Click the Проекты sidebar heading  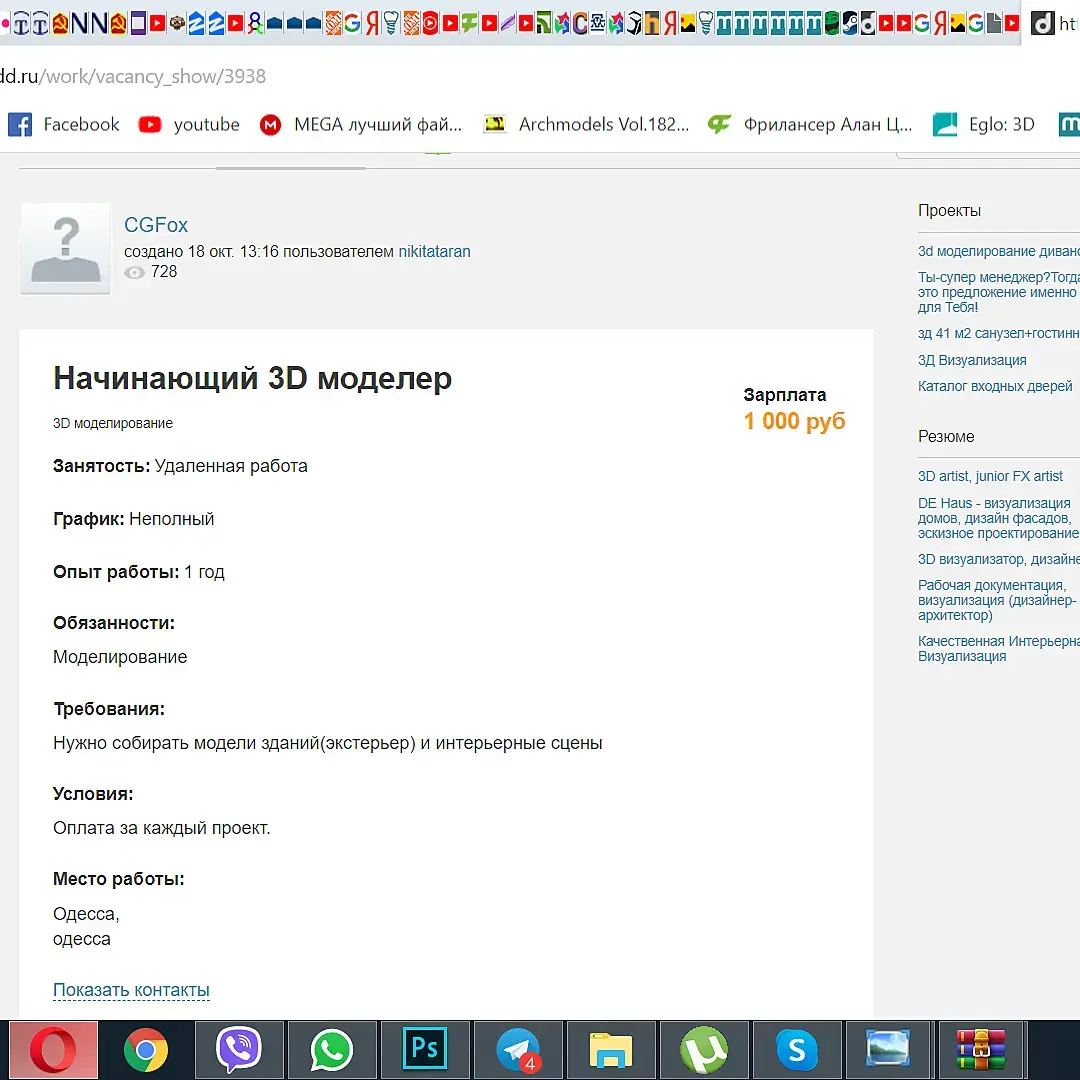click(x=949, y=211)
